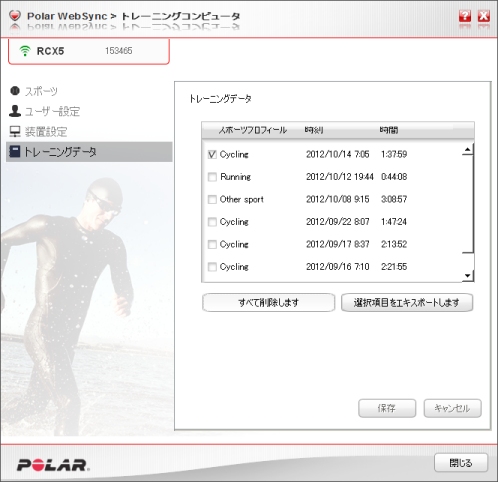This screenshot has height=482, width=498.
Task: Click the 2012/10/14 7:05 date text
Action: tap(338, 154)
